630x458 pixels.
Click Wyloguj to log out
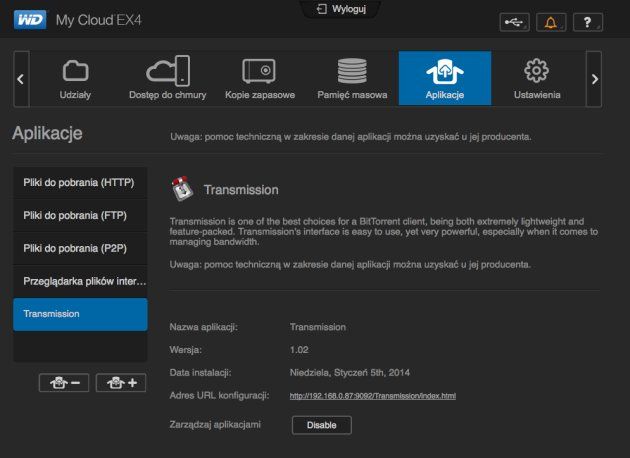[342, 9]
